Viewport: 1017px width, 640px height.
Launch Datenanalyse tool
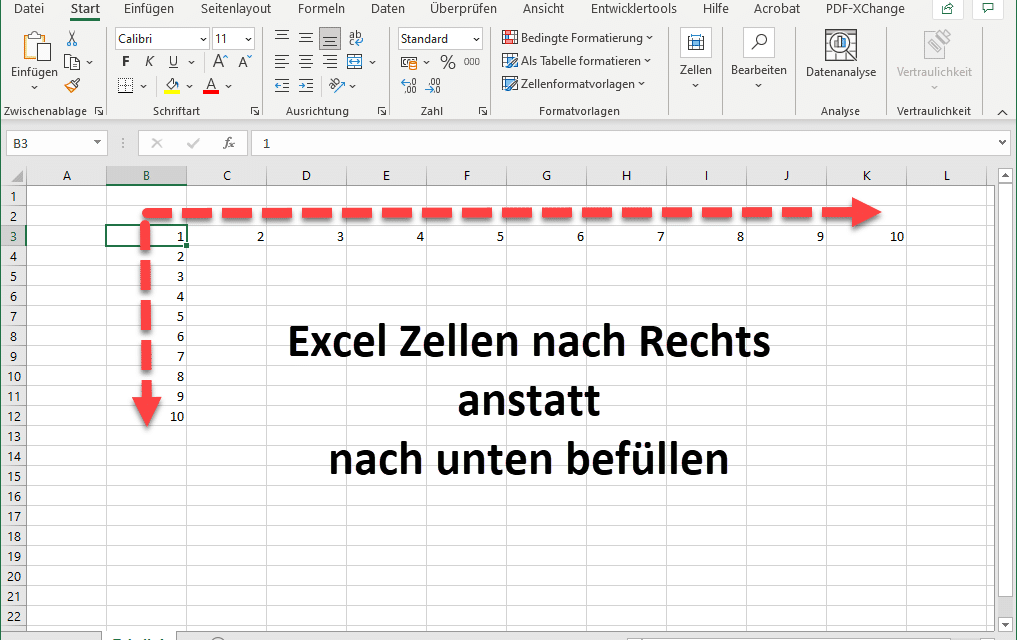click(841, 54)
